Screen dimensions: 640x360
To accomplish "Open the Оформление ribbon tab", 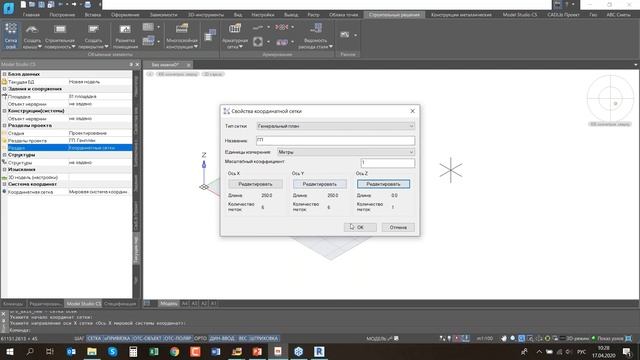I will pos(125,15).
